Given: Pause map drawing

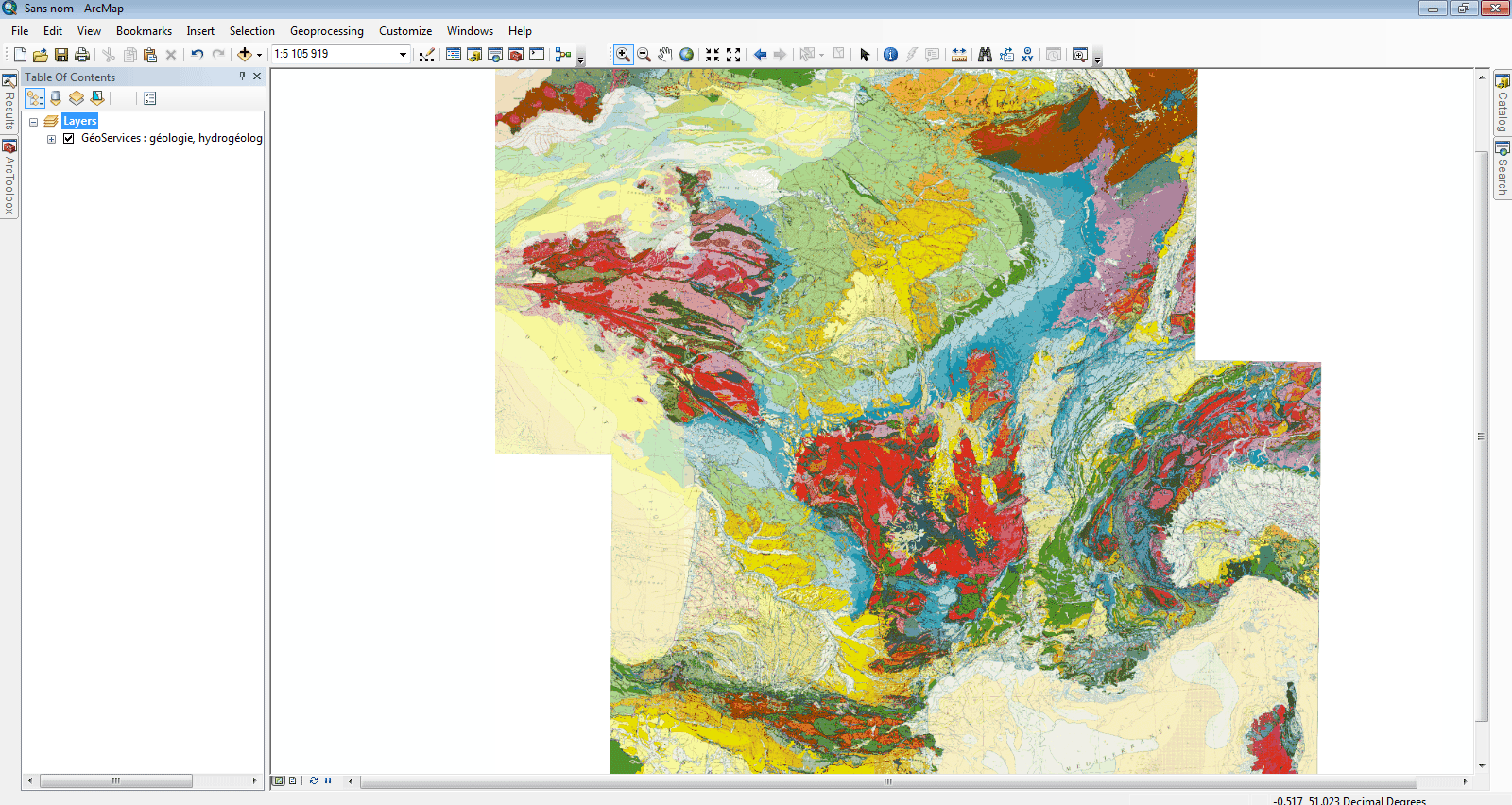Looking at the screenshot, I should (328, 780).
